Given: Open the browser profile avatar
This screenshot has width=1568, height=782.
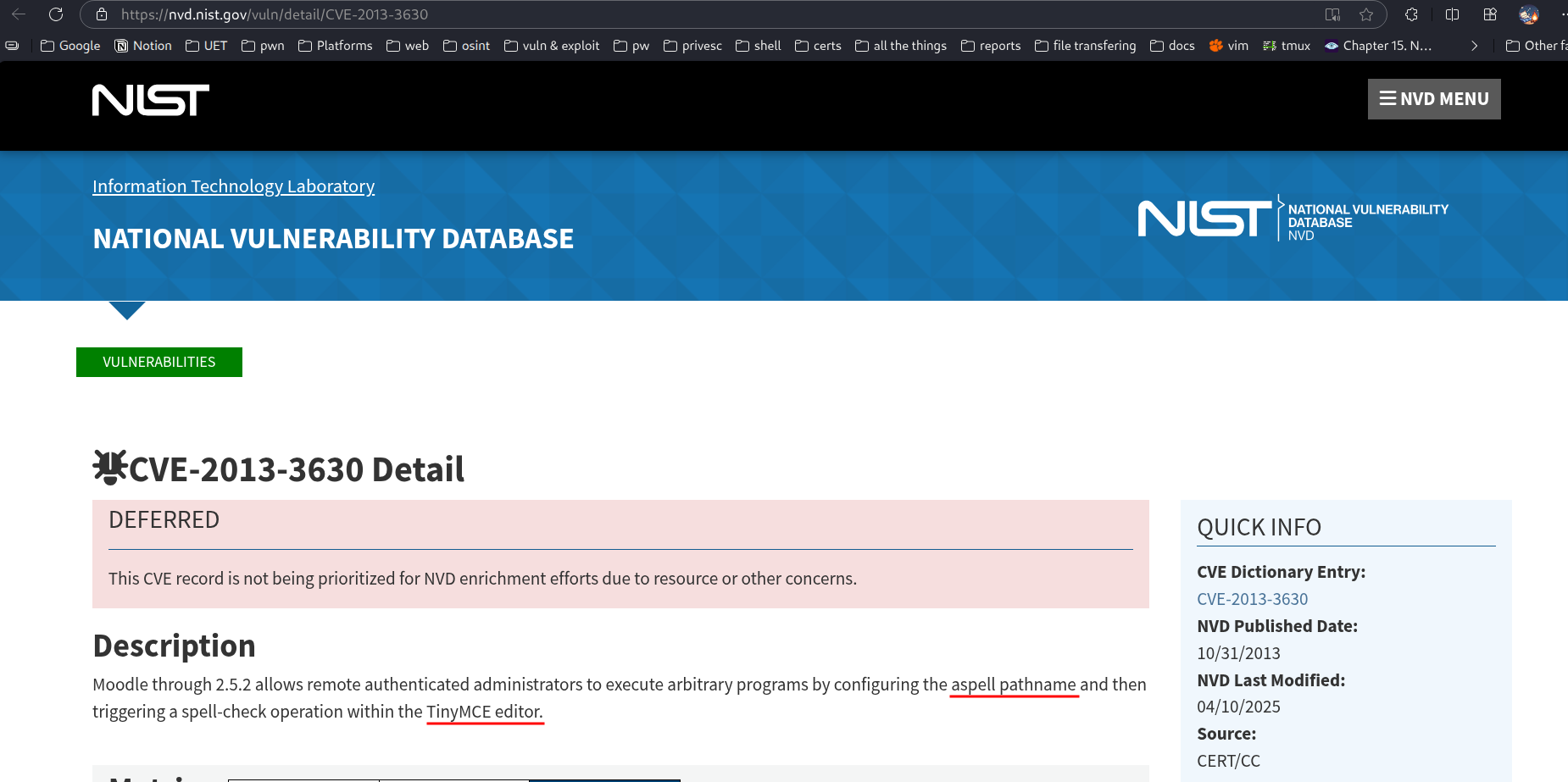Looking at the screenshot, I should point(1529,14).
